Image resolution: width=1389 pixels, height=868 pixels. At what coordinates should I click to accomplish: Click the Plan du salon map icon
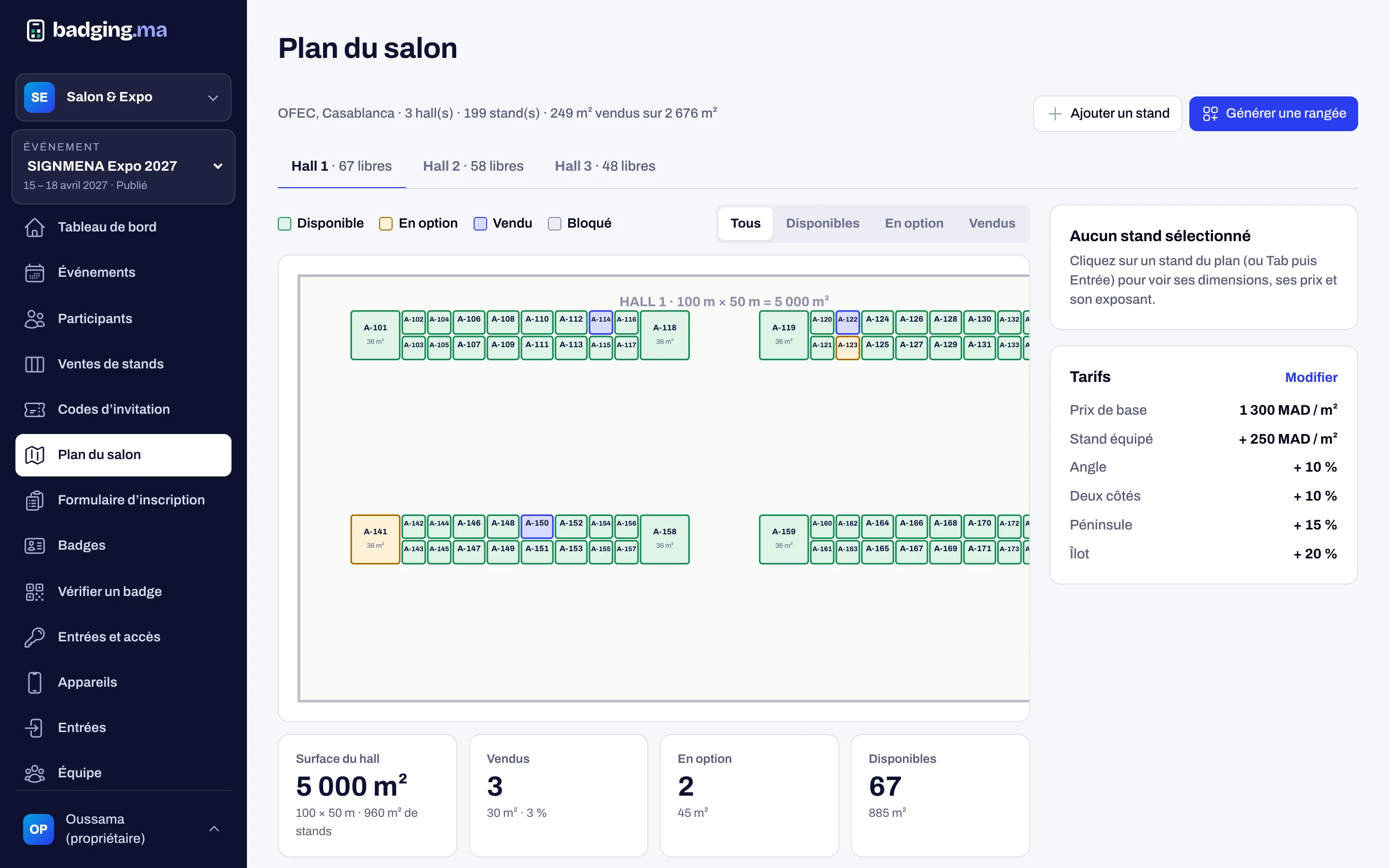tap(34, 455)
